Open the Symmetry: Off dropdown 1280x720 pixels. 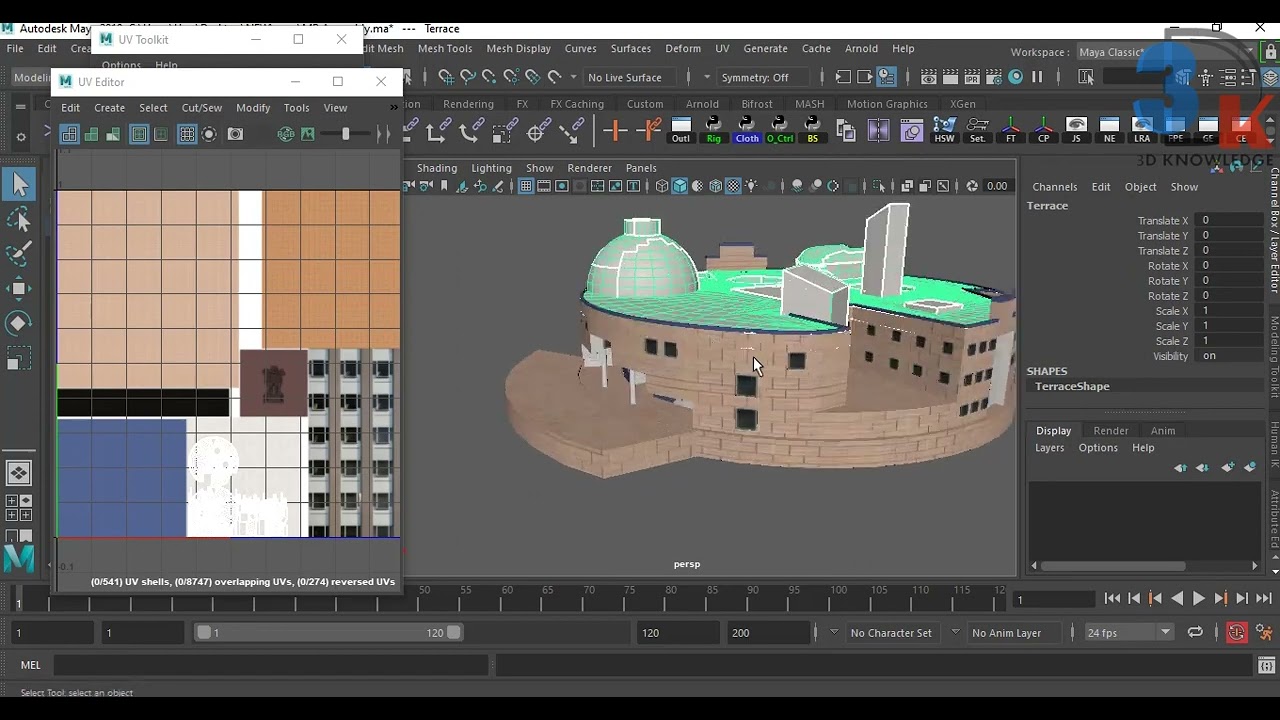click(x=765, y=77)
